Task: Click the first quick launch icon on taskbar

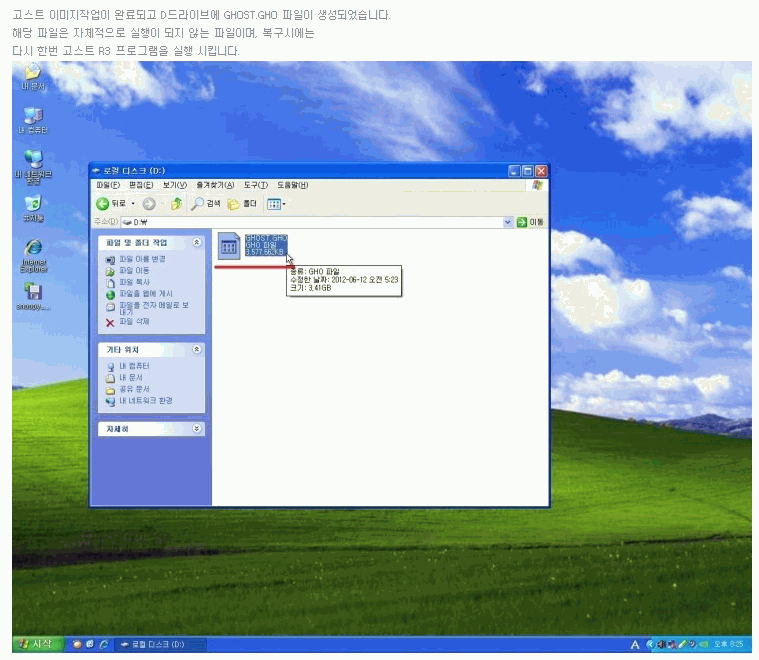Action: [76, 645]
